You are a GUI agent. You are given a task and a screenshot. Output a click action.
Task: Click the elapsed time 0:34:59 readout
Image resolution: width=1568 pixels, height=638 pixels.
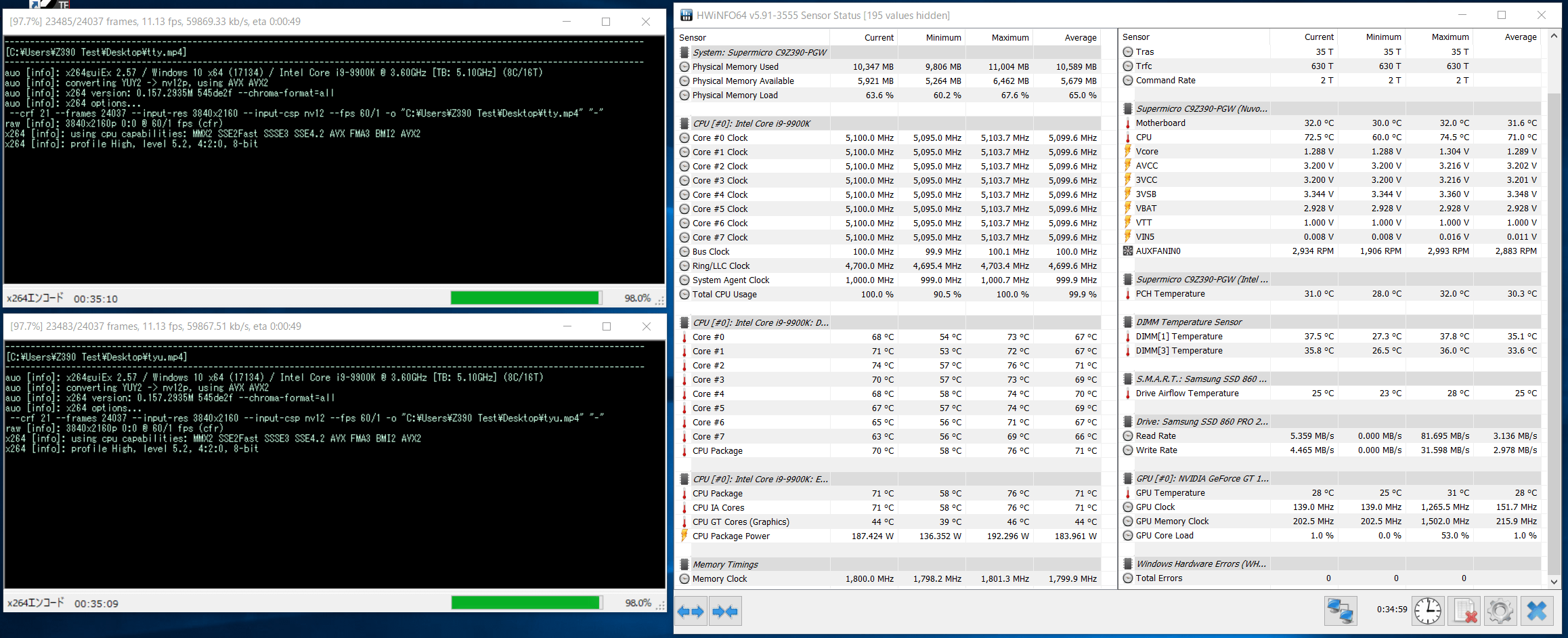(1392, 609)
